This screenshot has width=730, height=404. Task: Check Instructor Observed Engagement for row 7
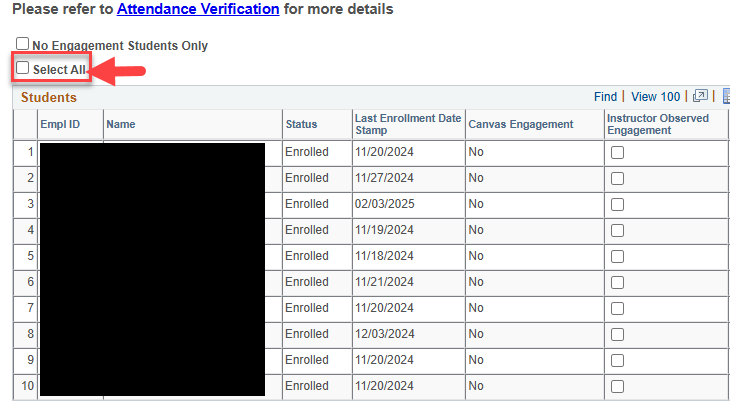click(617, 309)
